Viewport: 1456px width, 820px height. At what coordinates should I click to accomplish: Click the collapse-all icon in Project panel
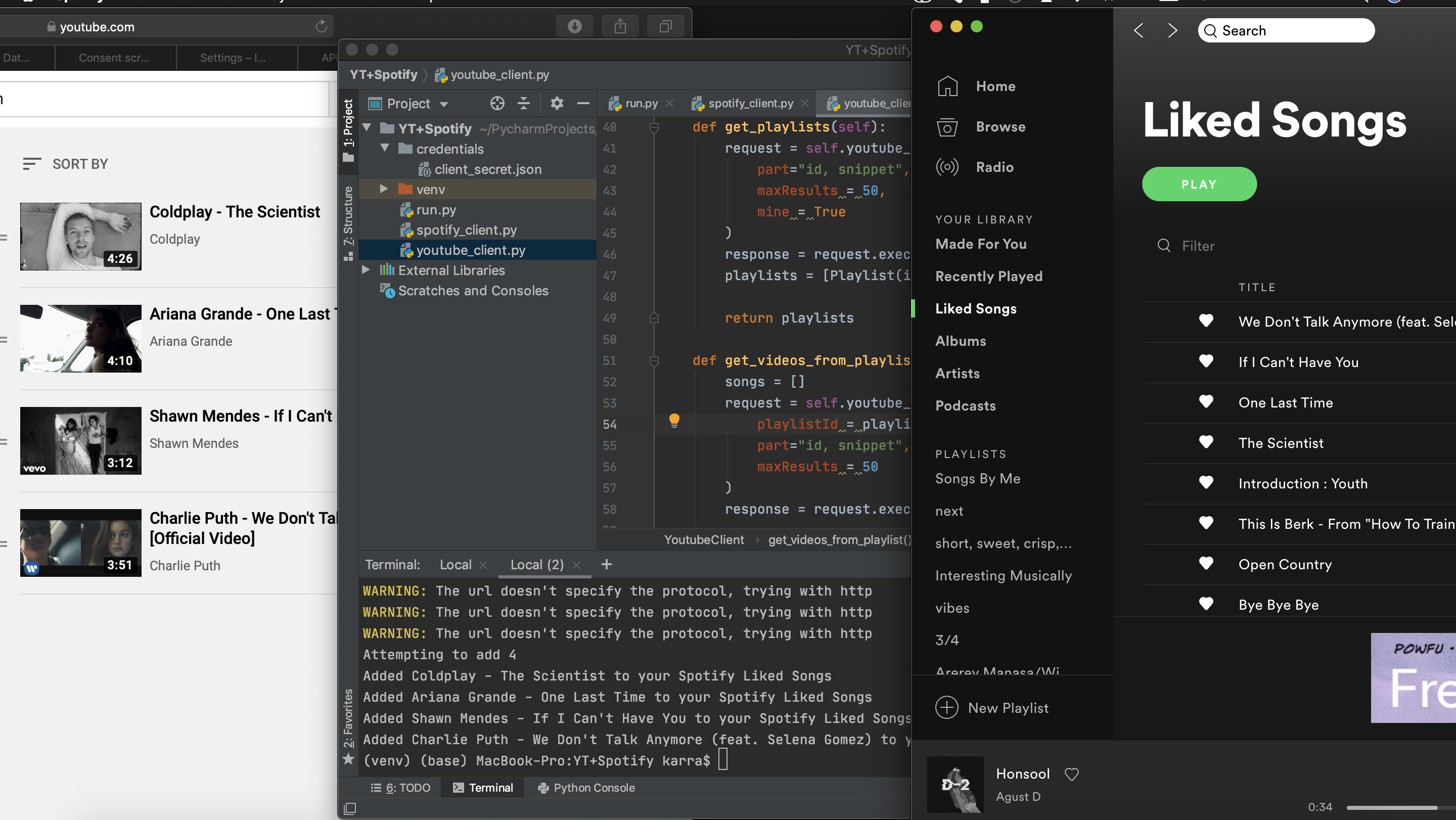(x=524, y=103)
